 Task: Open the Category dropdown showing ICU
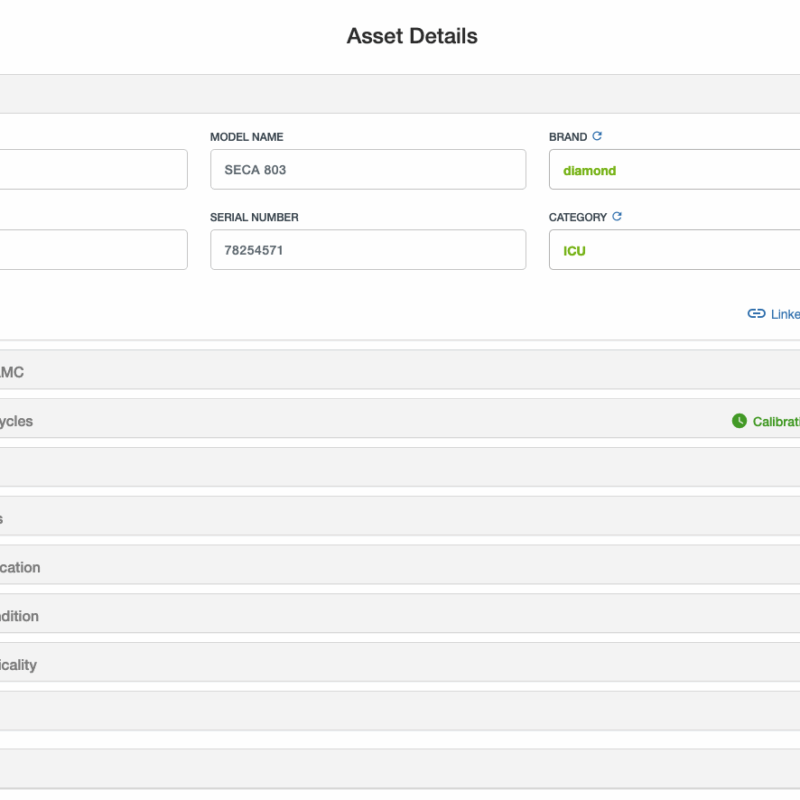[674, 249]
